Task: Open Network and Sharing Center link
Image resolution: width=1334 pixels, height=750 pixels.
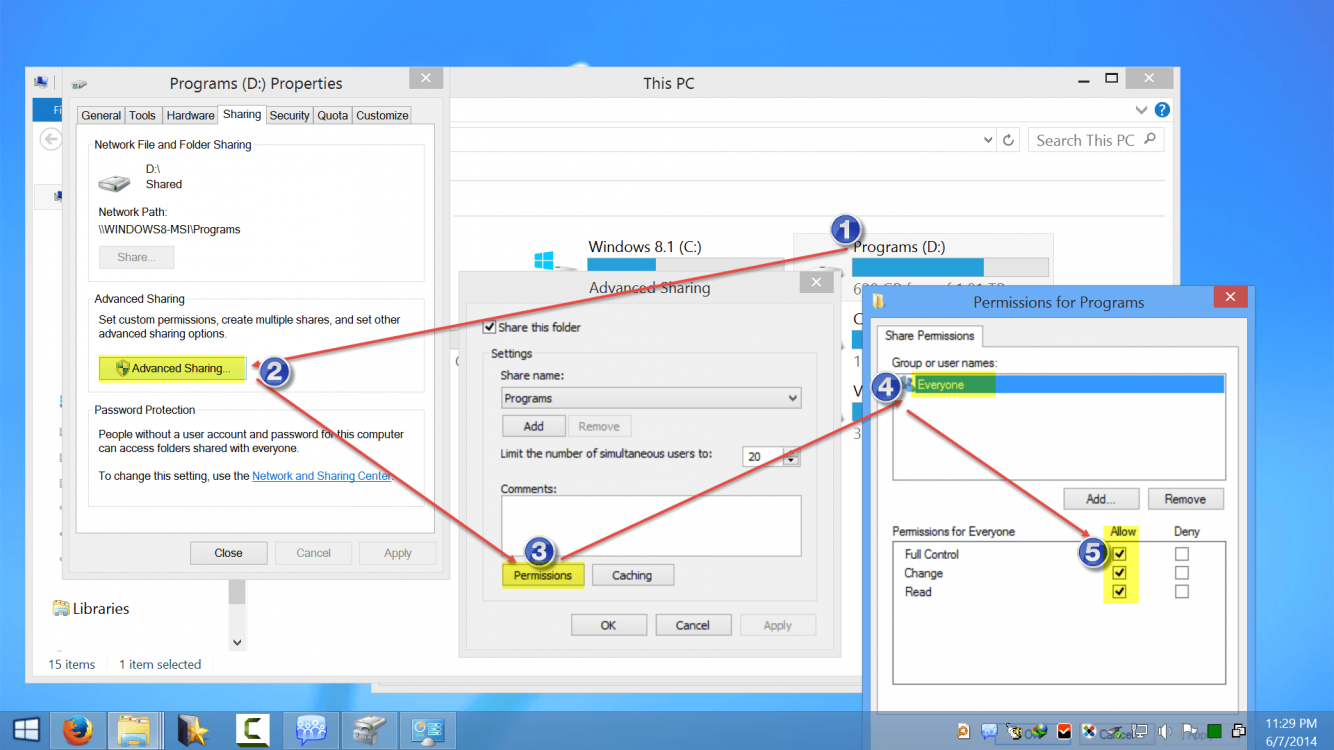Action: click(322, 475)
